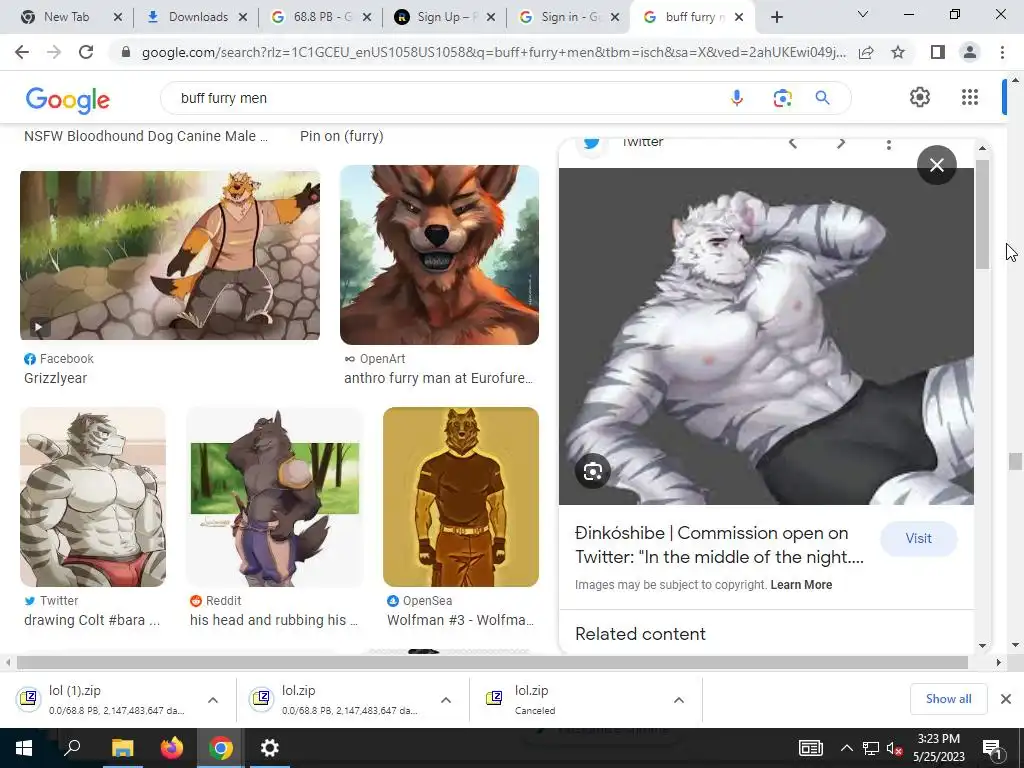Click the browser forward arrow

tap(54, 52)
